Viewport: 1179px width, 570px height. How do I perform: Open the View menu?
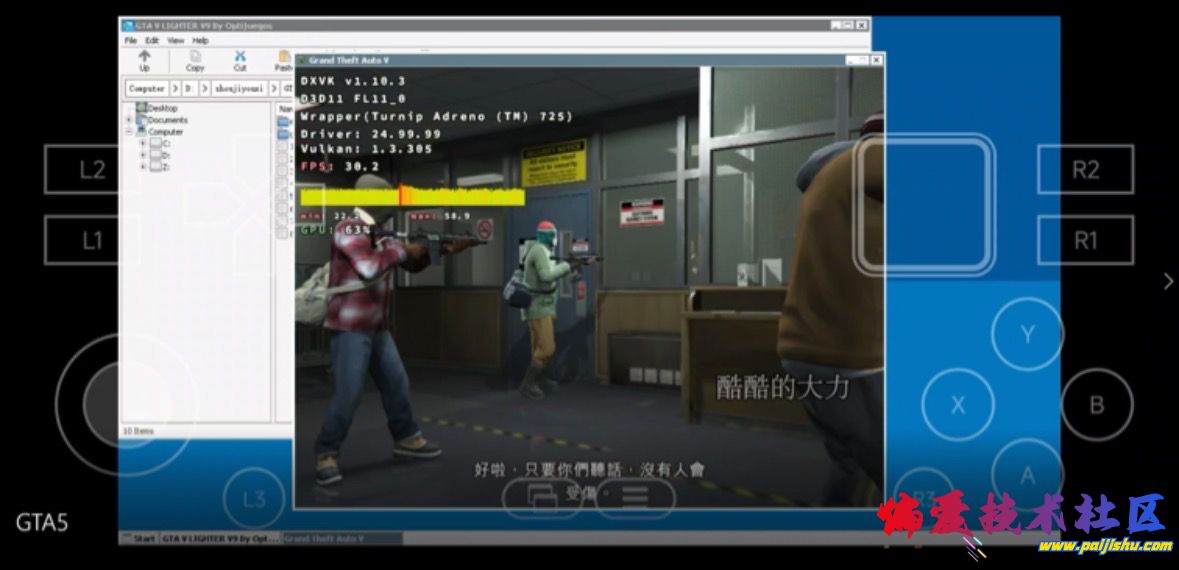click(x=176, y=41)
